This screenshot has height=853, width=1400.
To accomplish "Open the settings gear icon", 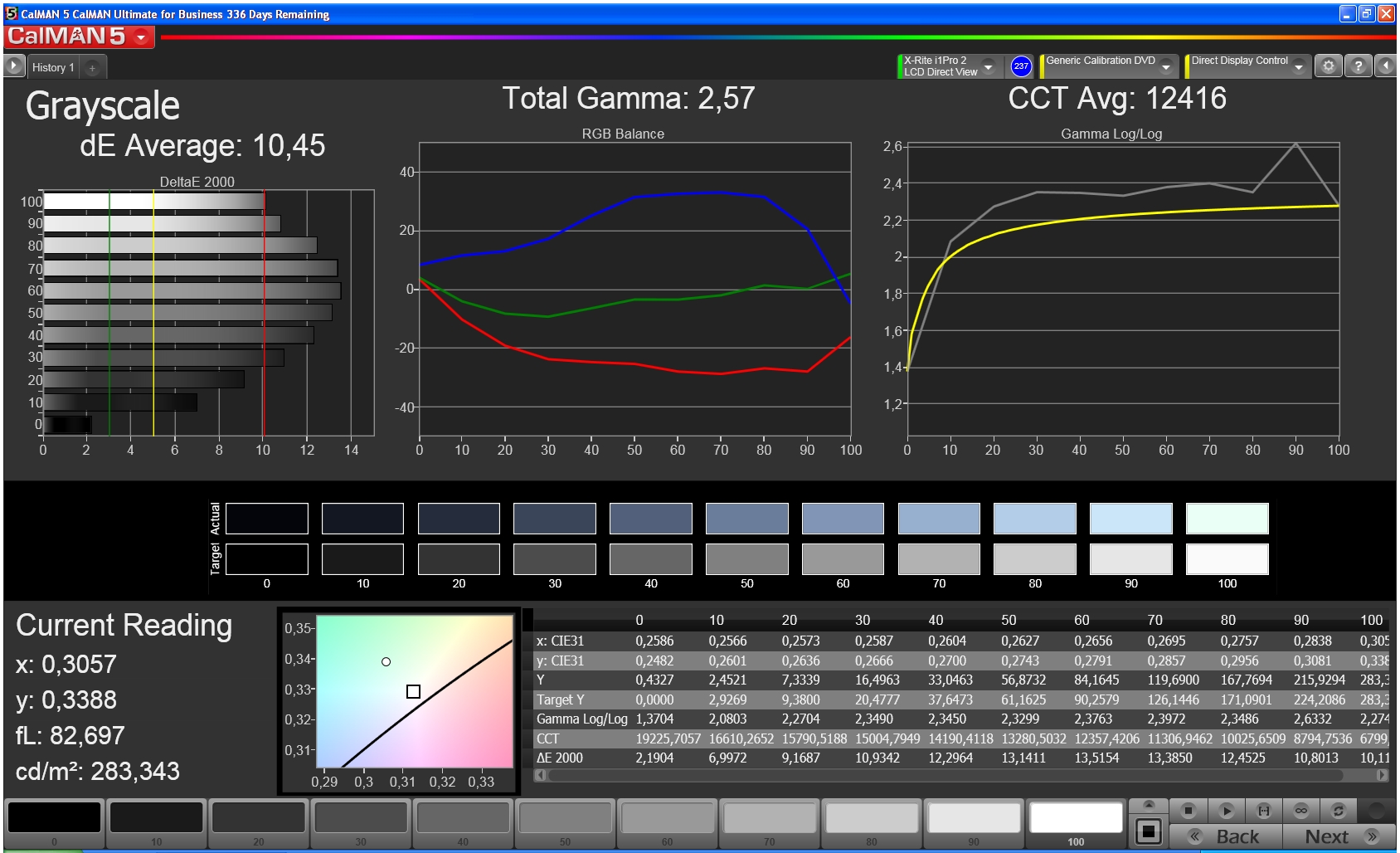I will pyautogui.click(x=1328, y=66).
